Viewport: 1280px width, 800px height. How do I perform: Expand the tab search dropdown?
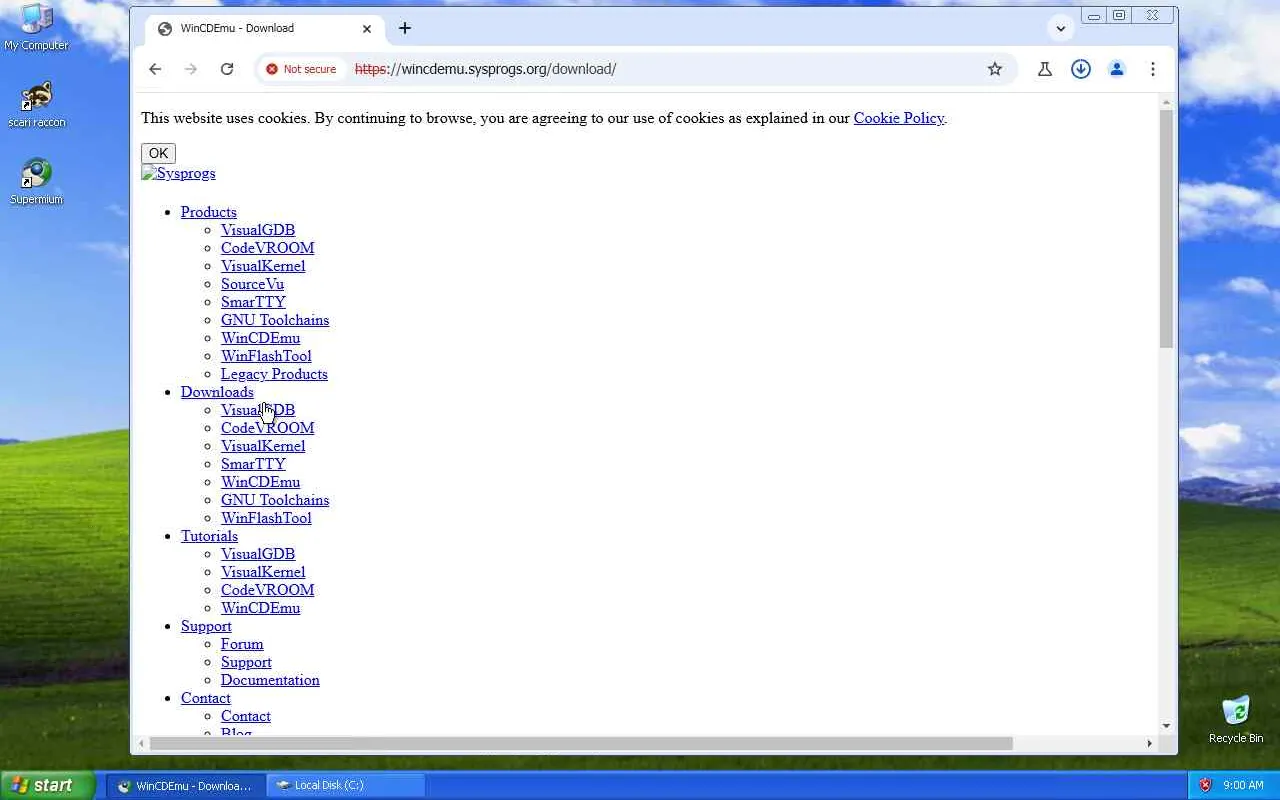pyautogui.click(x=1061, y=28)
